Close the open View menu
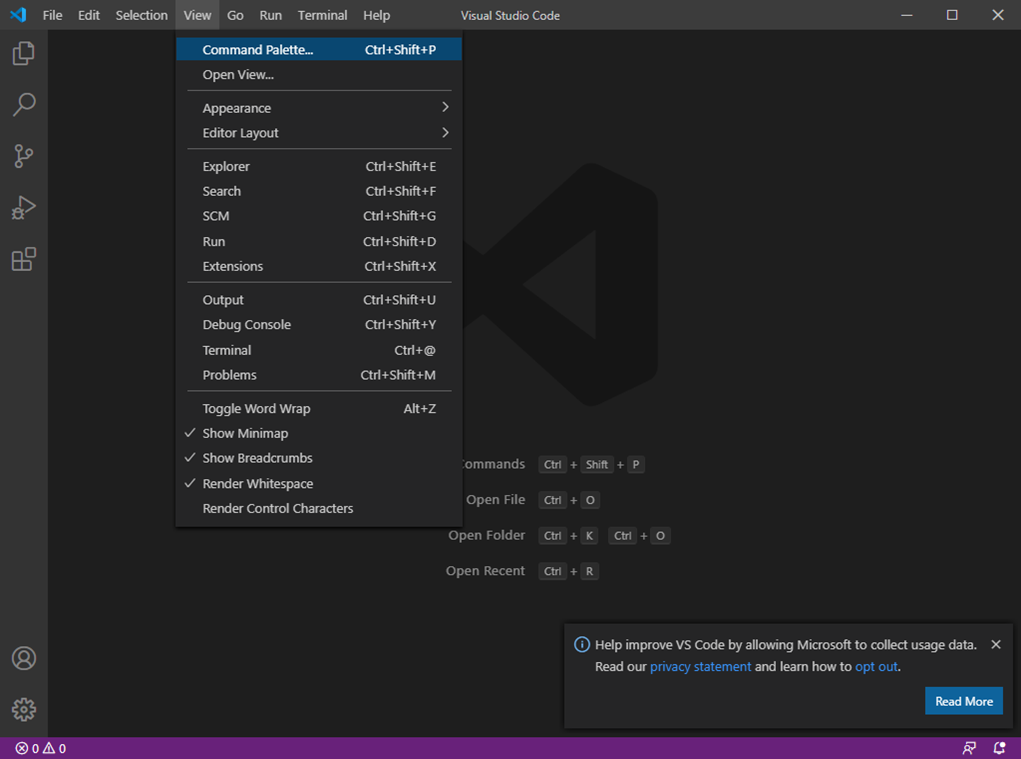Viewport: 1021px width, 759px height. tap(197, 15)
